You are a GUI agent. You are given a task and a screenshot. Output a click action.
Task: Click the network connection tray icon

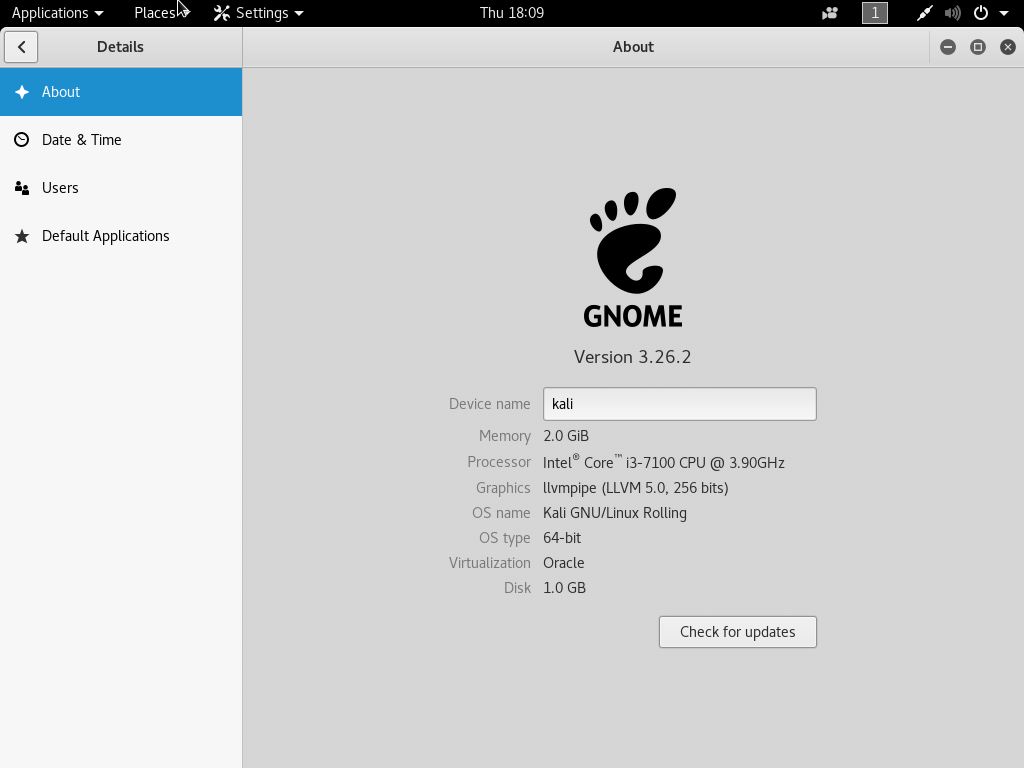click(924, 13)
